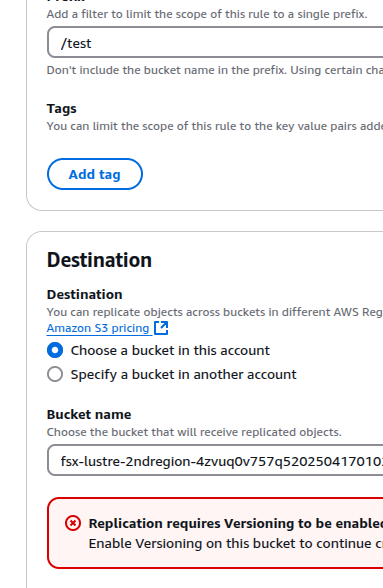Click the Add tag button
The height and width of the screenshot is (588, 383).
(95, 174)
